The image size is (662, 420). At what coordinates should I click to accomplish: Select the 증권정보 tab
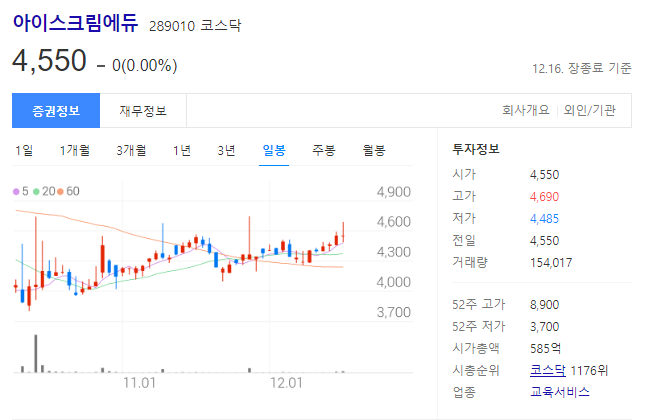[x=56, y=111]
